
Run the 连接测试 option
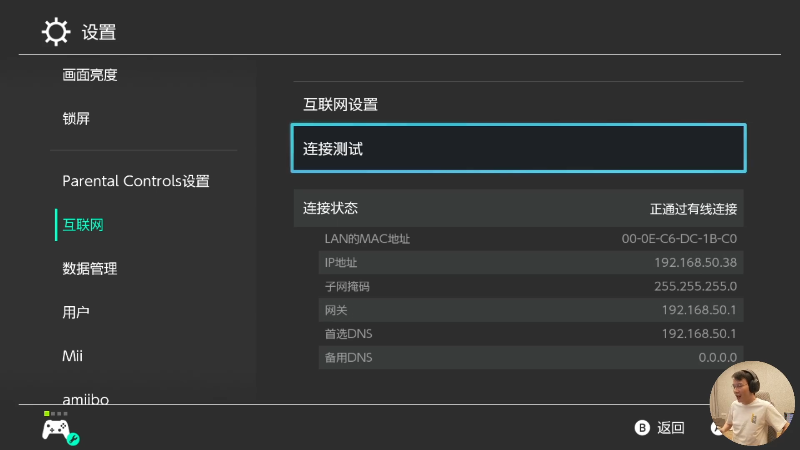tap(518, 148)
